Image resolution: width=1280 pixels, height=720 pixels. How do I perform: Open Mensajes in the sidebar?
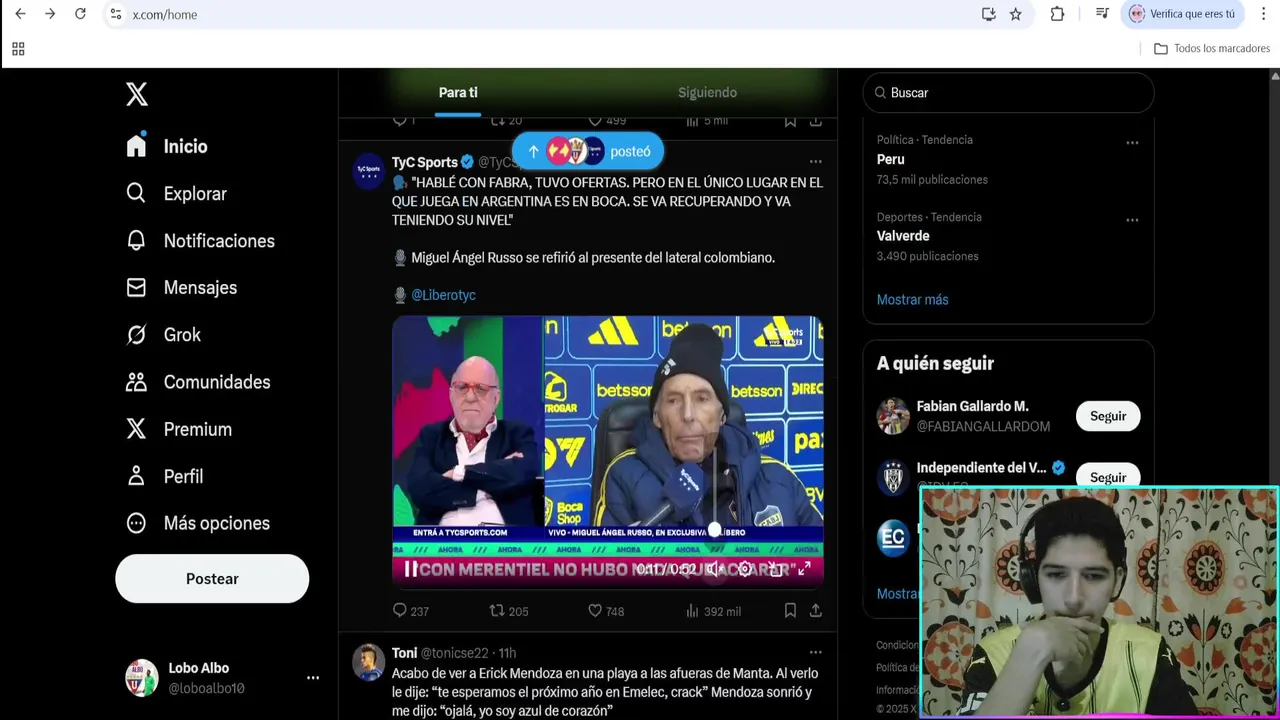[x=181, y=288]
